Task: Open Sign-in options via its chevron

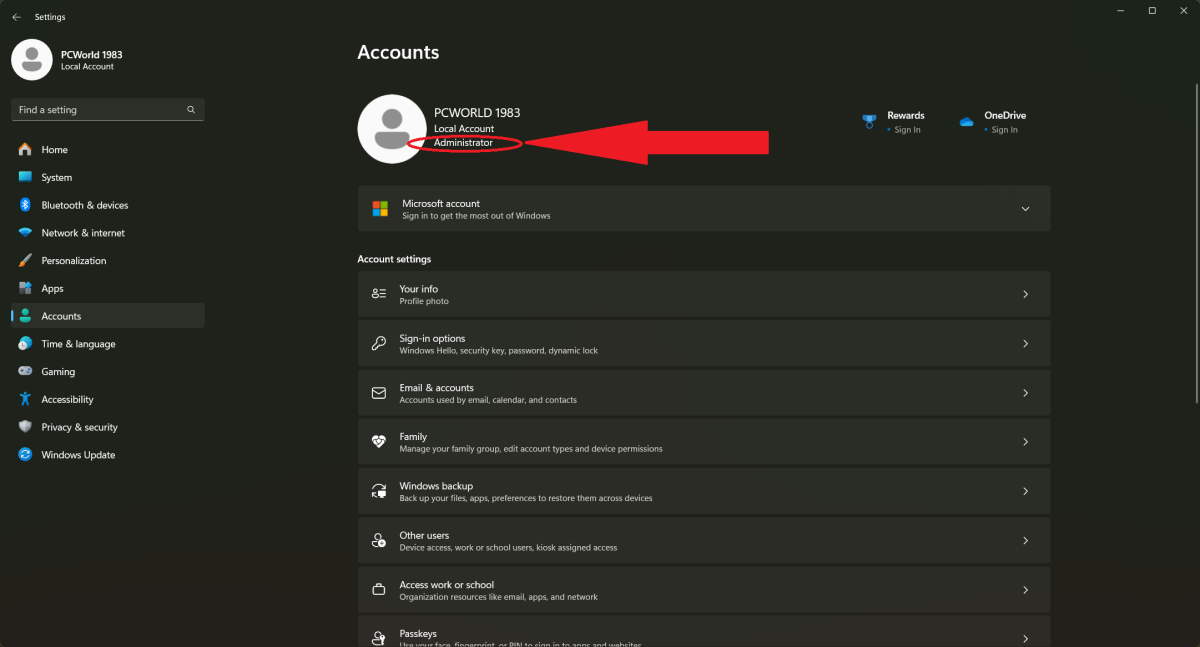Action: pos(1025,343)
